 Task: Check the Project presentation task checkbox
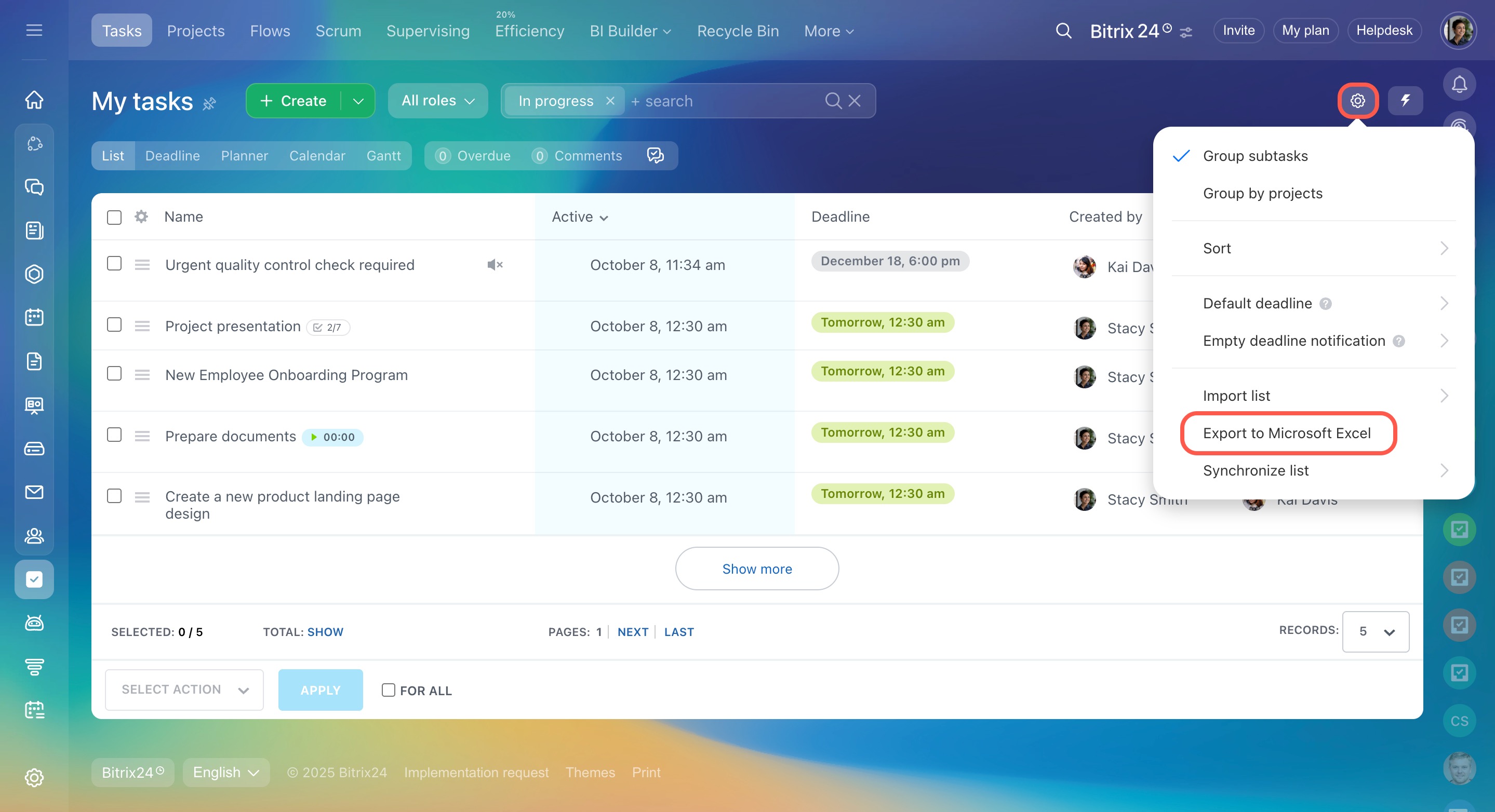click(x=114, y=325)
